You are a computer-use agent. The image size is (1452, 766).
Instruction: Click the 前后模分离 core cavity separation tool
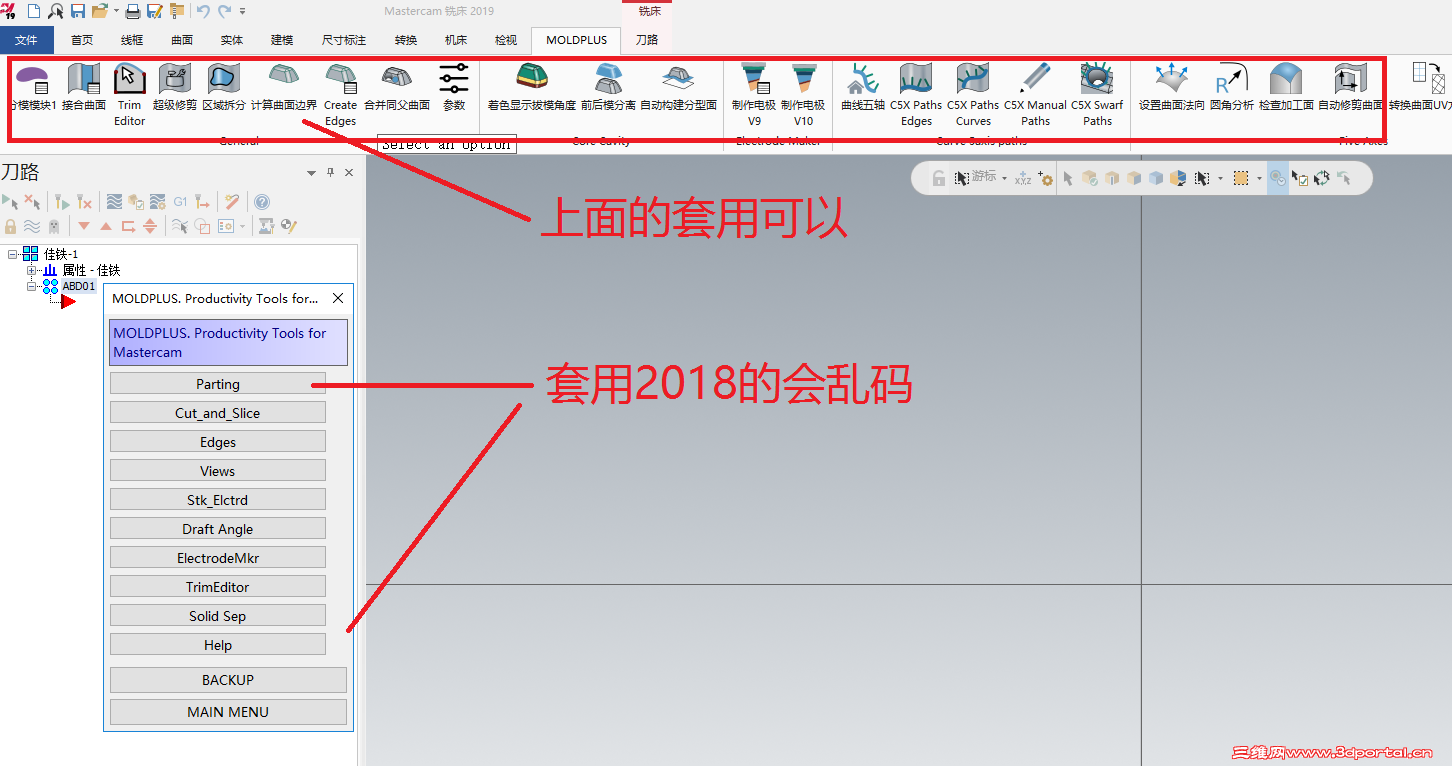coord(608,87)
